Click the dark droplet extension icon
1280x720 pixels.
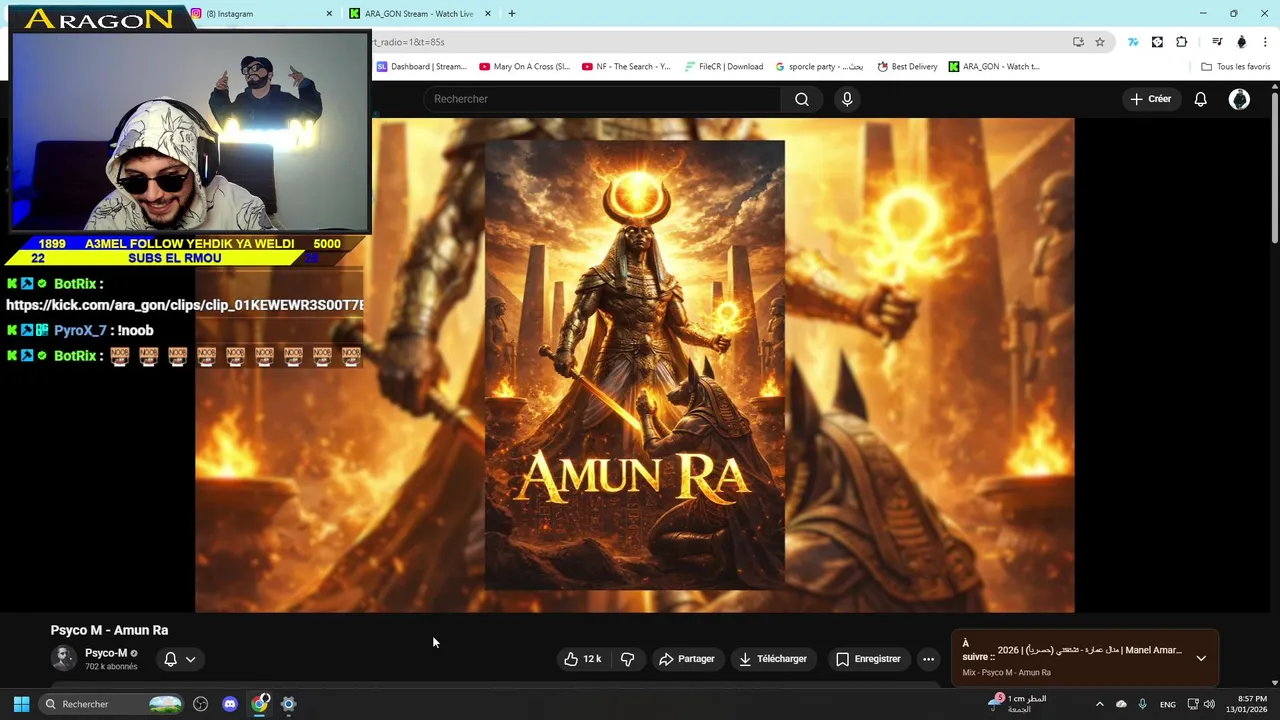point(1241,42)
